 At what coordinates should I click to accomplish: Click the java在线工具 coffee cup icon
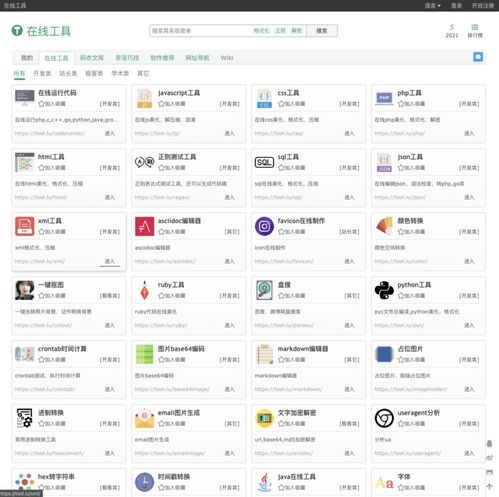pyautogui.click(x=264, y=482)
